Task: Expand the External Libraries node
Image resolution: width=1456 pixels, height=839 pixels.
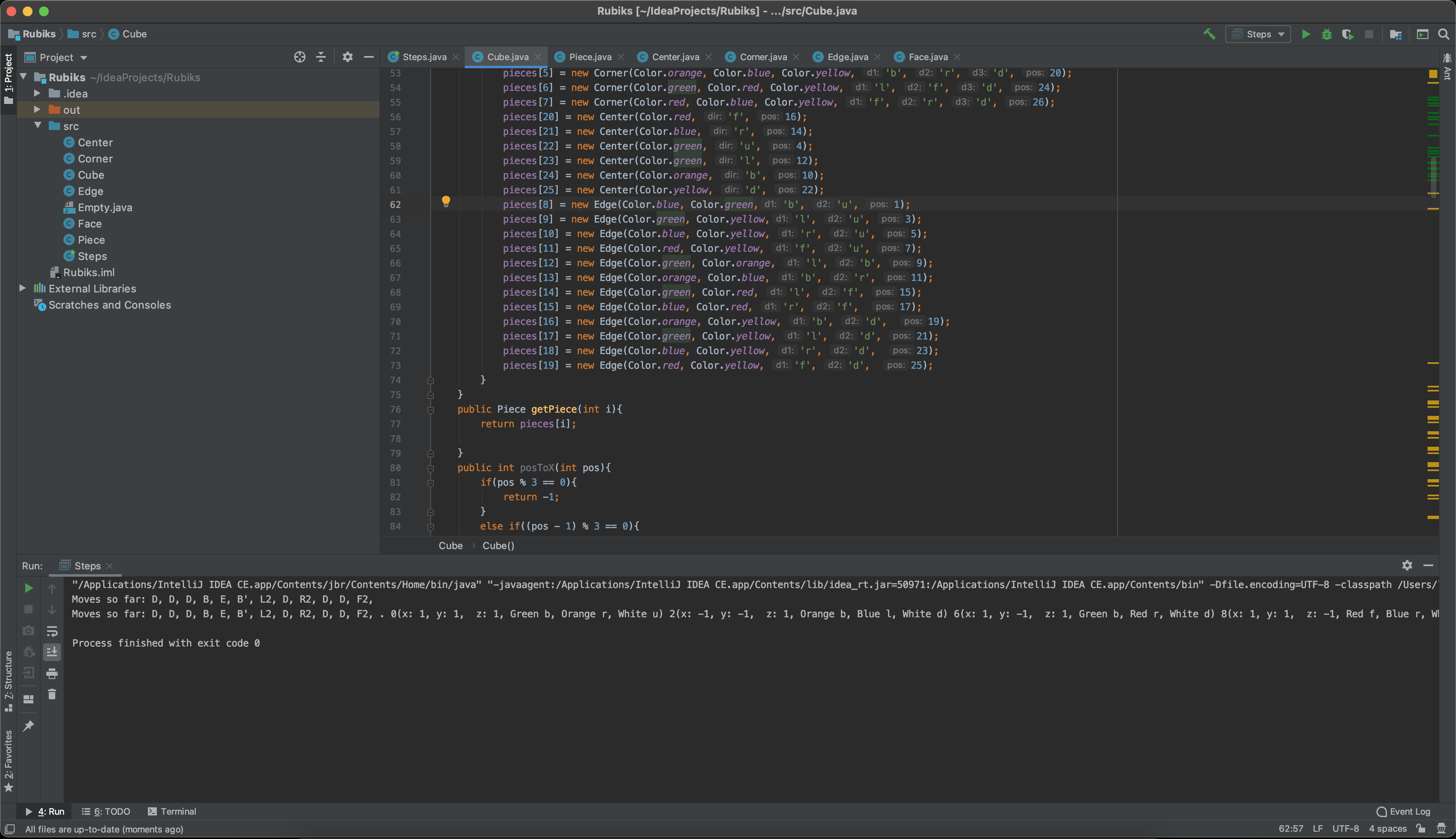Action: 22,288
